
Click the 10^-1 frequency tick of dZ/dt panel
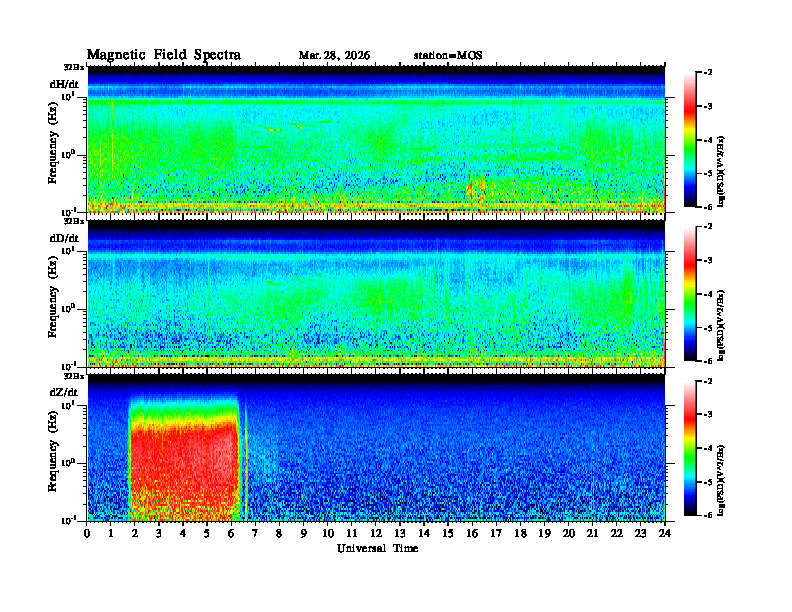click(68, 520)
